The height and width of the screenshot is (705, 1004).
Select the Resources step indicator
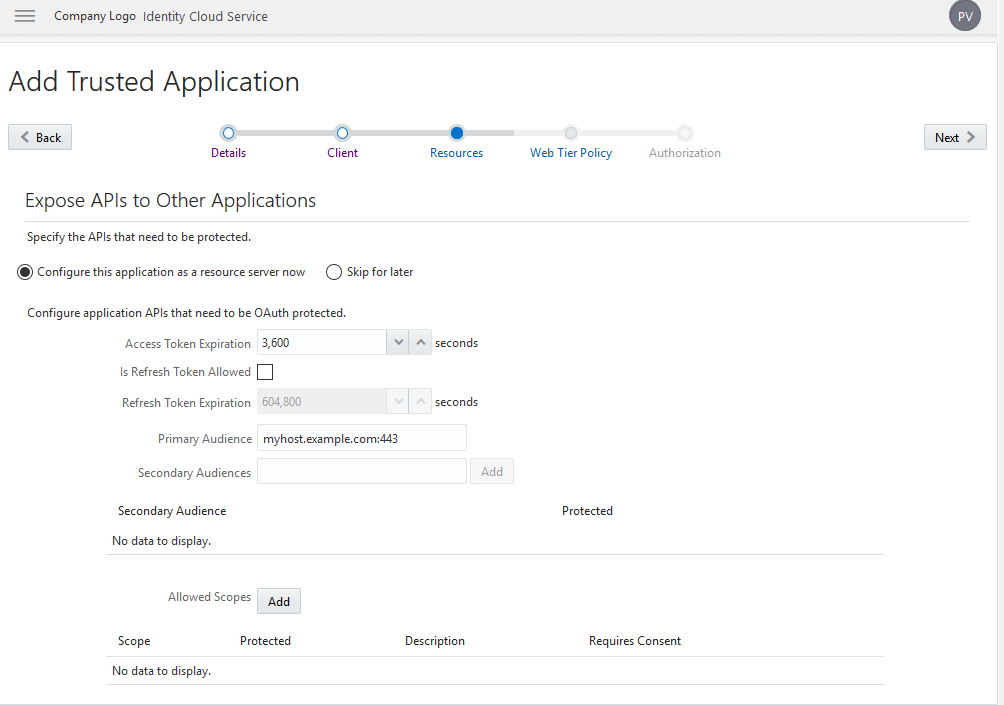457,132
